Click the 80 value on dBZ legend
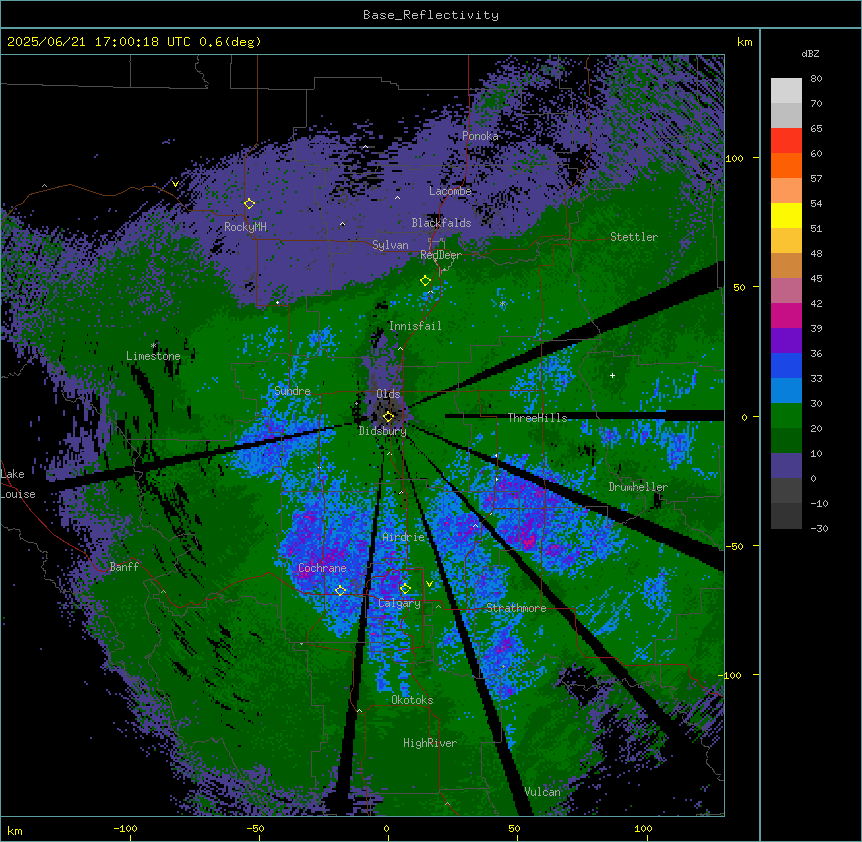This screenshot has height=842, width=862. pos(816,79)
